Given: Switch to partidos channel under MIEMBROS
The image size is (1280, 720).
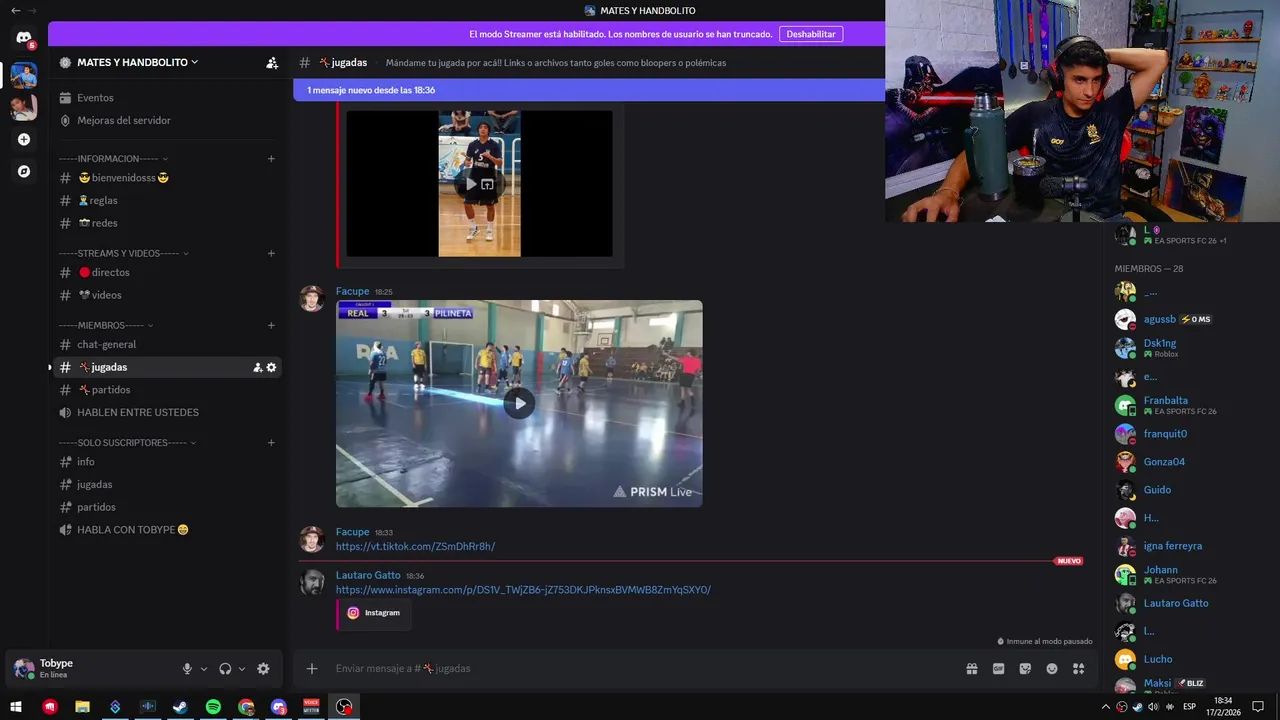Looking at the screenshot, I should pyautogui.click(x=166, y=390).
